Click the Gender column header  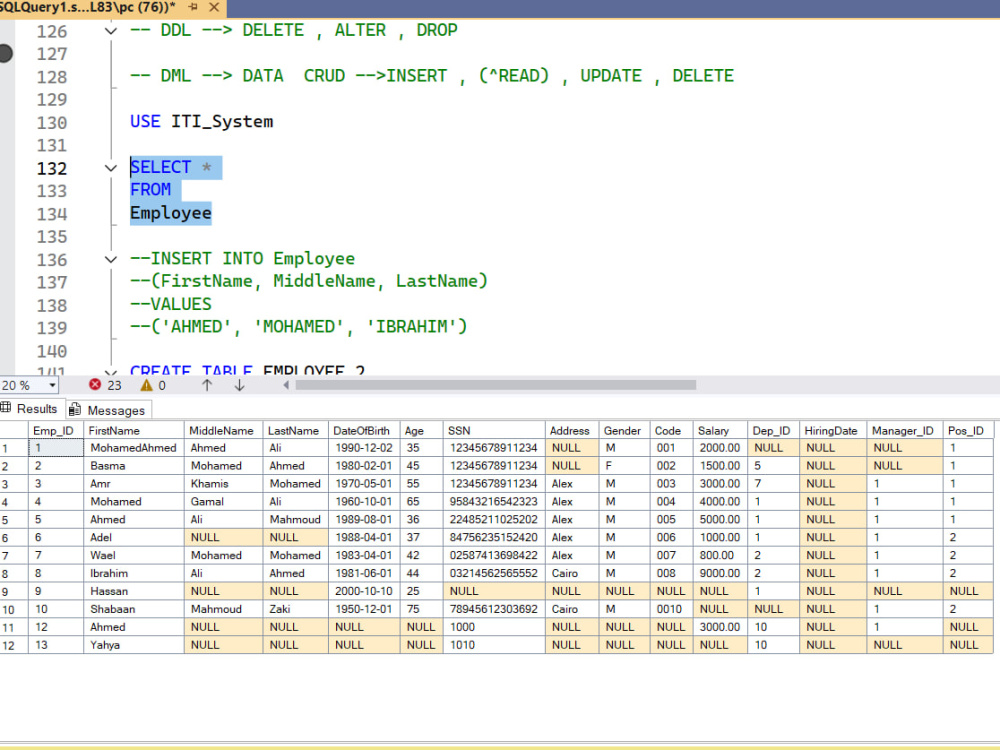(624, 430)
